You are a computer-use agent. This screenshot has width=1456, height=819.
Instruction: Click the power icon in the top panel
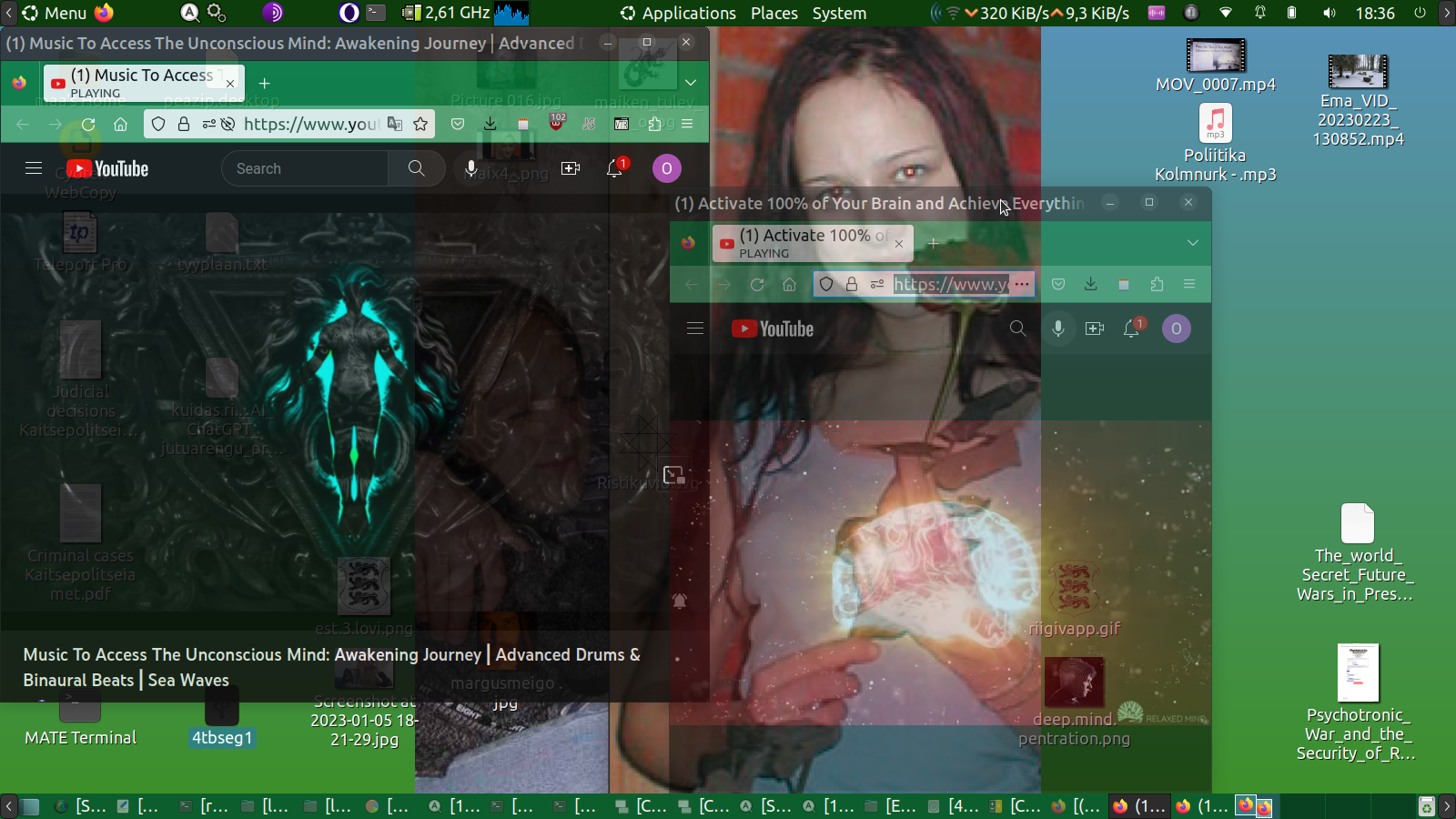coord(1420,13)
